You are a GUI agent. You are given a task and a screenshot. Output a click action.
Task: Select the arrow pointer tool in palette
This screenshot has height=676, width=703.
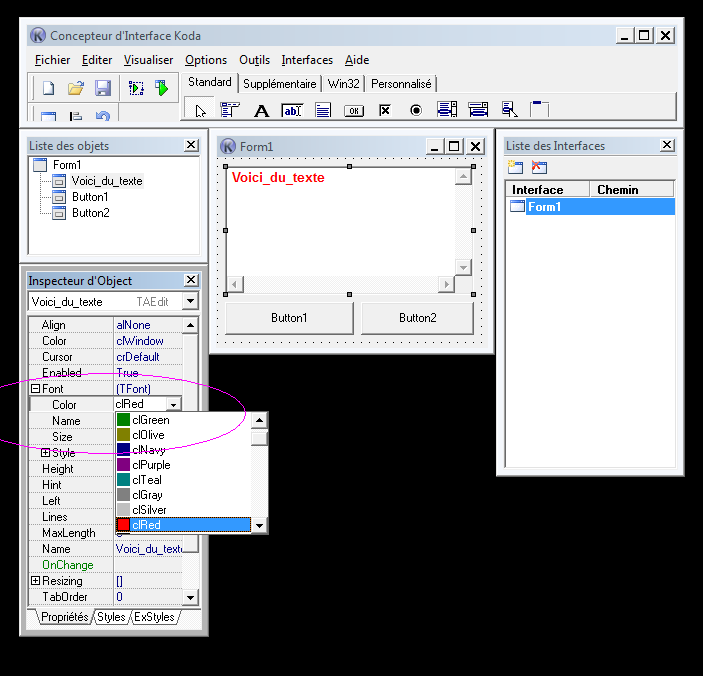click(200, 110)
